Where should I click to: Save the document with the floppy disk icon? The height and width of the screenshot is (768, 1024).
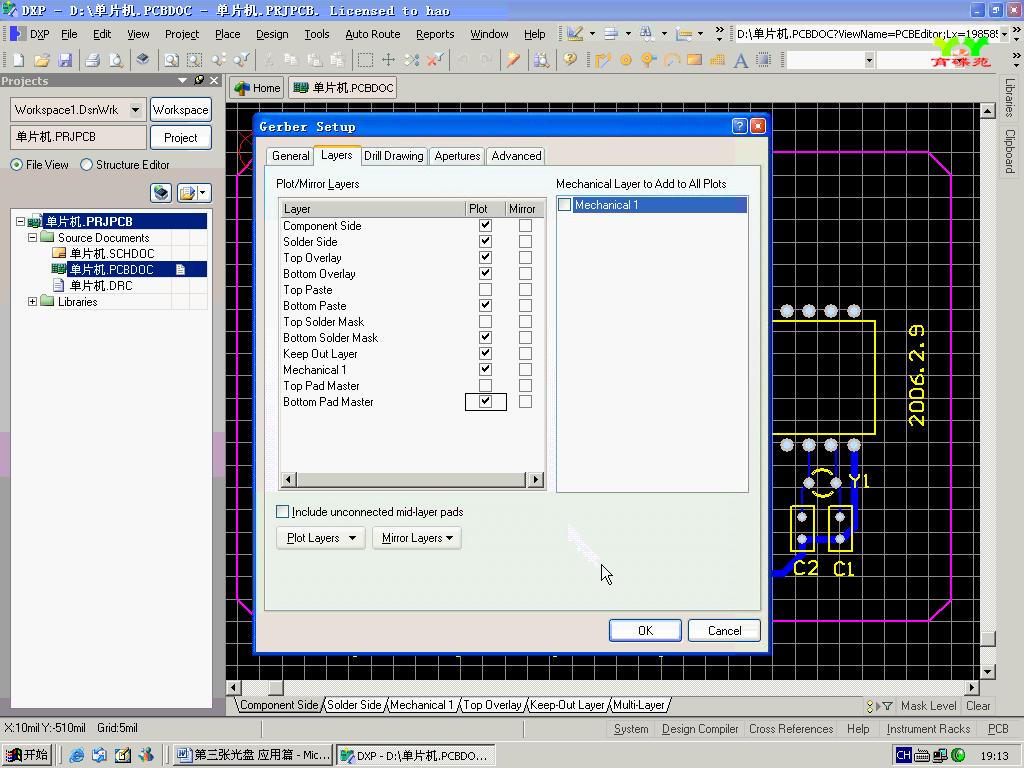[x=65, y=61]
